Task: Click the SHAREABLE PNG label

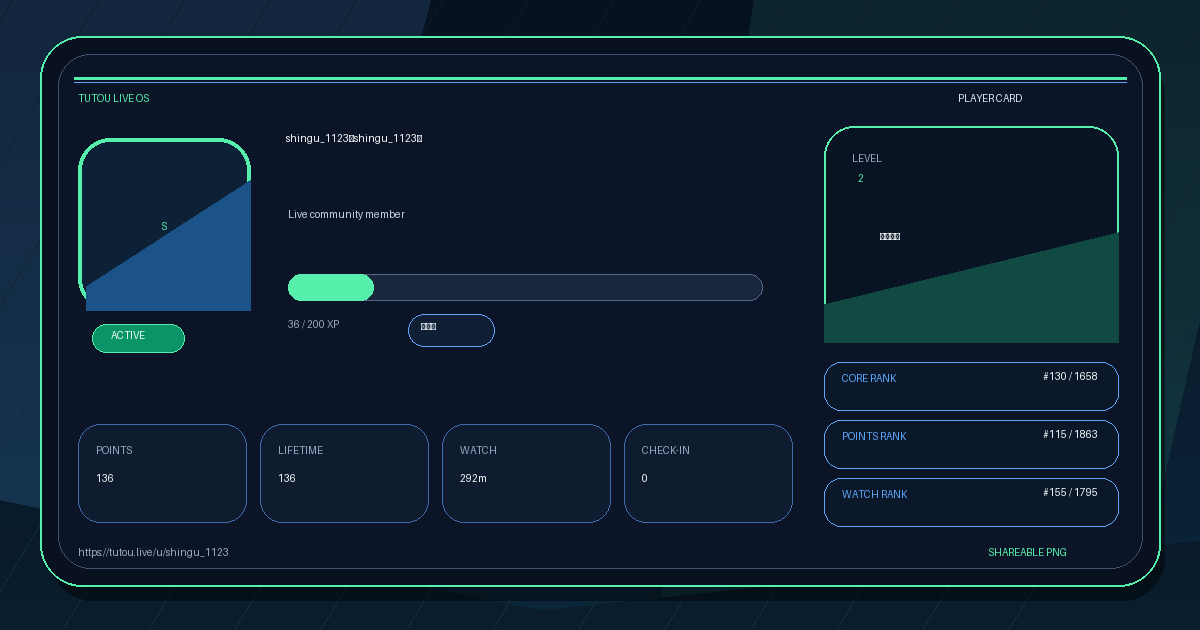Action: click(x=1027, y=552)
